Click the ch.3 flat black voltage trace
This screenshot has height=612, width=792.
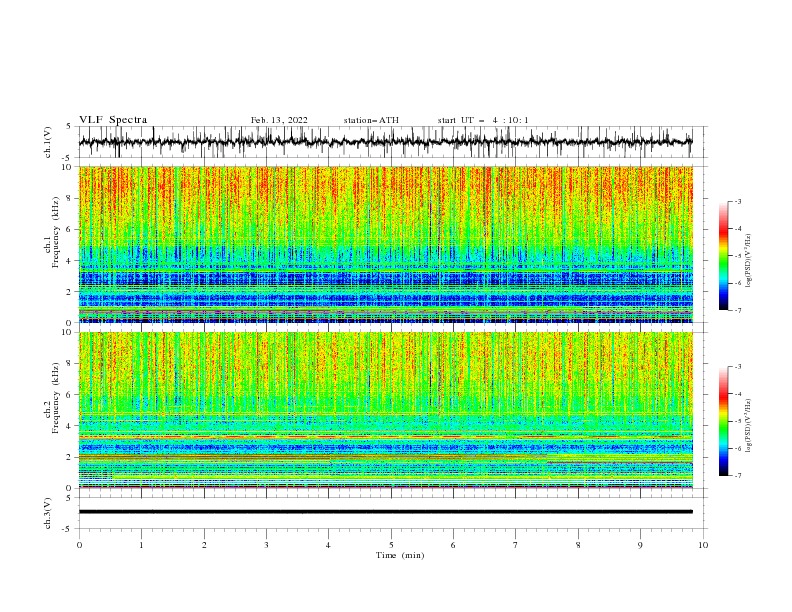385,512
